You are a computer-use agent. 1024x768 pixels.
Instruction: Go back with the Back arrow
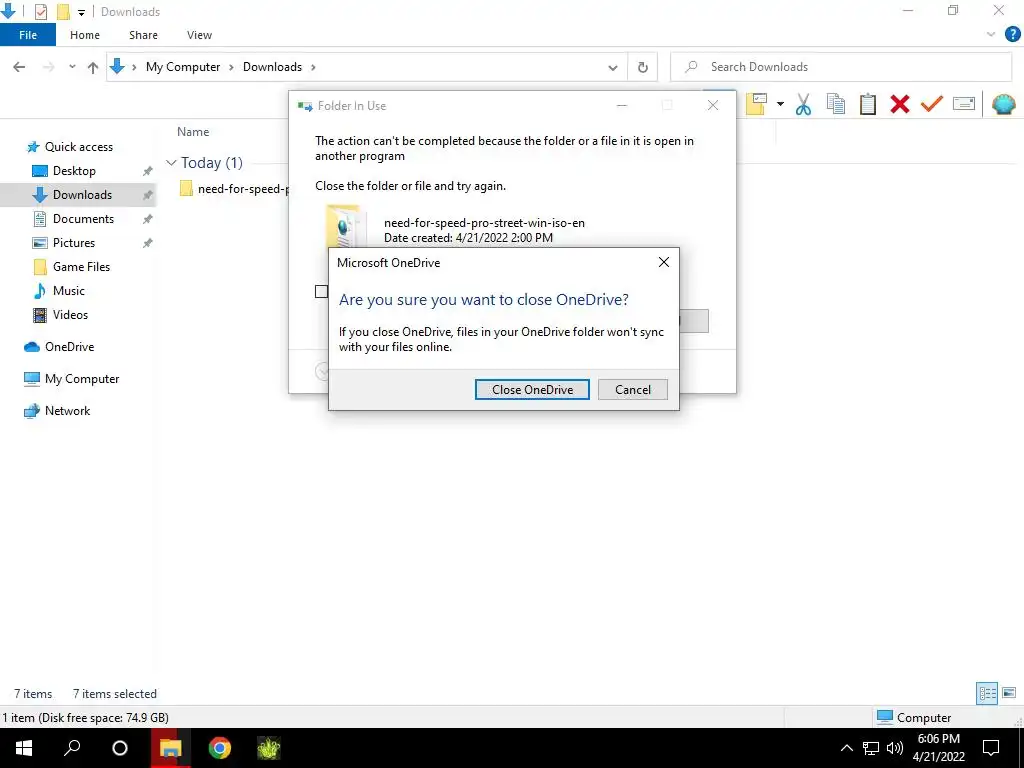19,67
